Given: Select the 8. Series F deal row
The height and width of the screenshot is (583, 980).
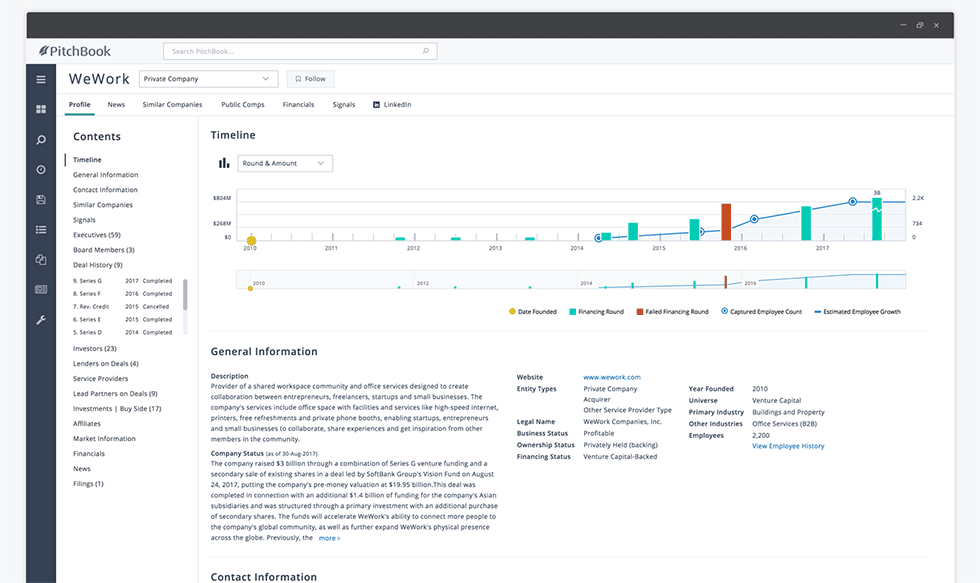Looking at the screenshot, I should pos(122,294).
